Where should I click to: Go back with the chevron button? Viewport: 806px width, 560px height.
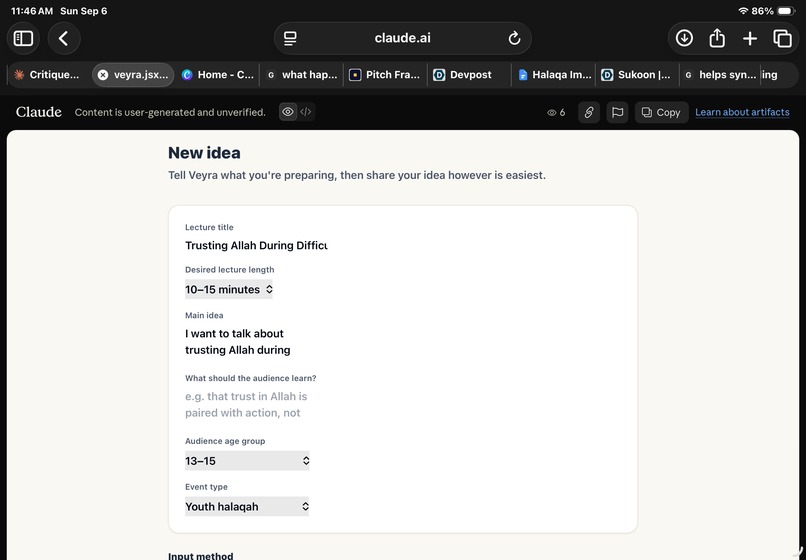[64, 39]
